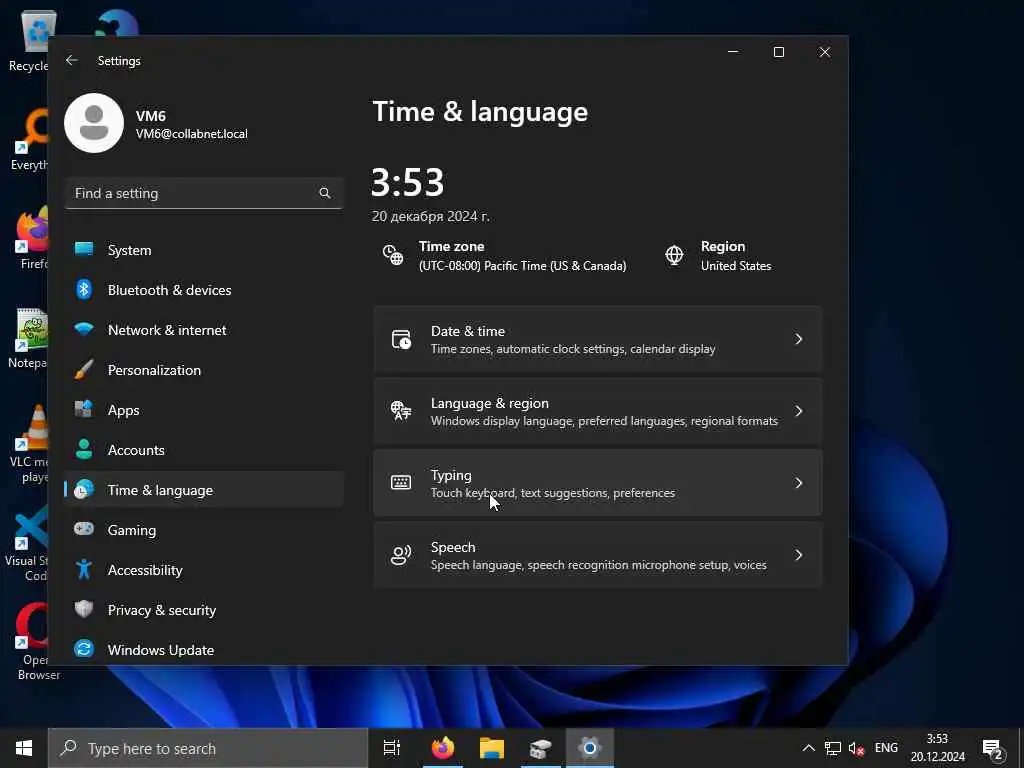Select Accessibility in sidebar
Viewport: 1024px width, 768px height.
[204, 569]
